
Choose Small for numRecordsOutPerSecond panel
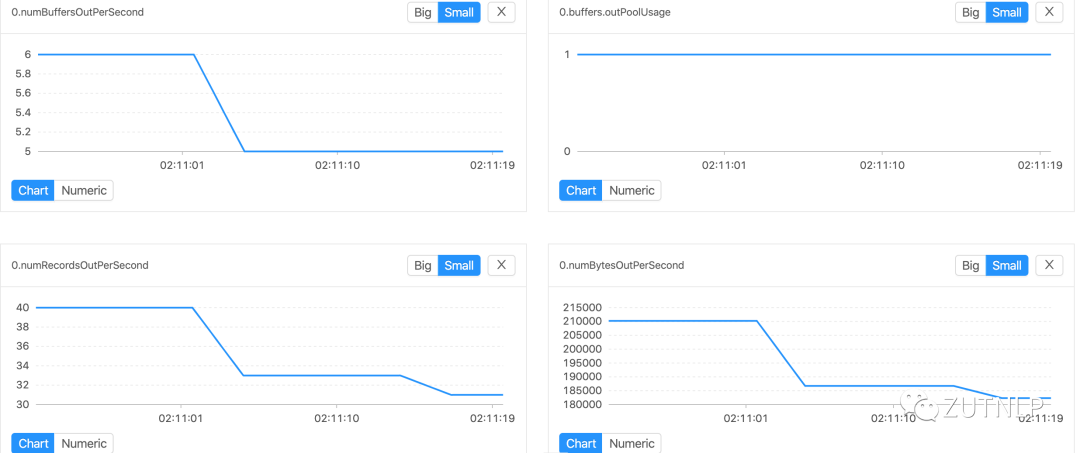[459, 265]
